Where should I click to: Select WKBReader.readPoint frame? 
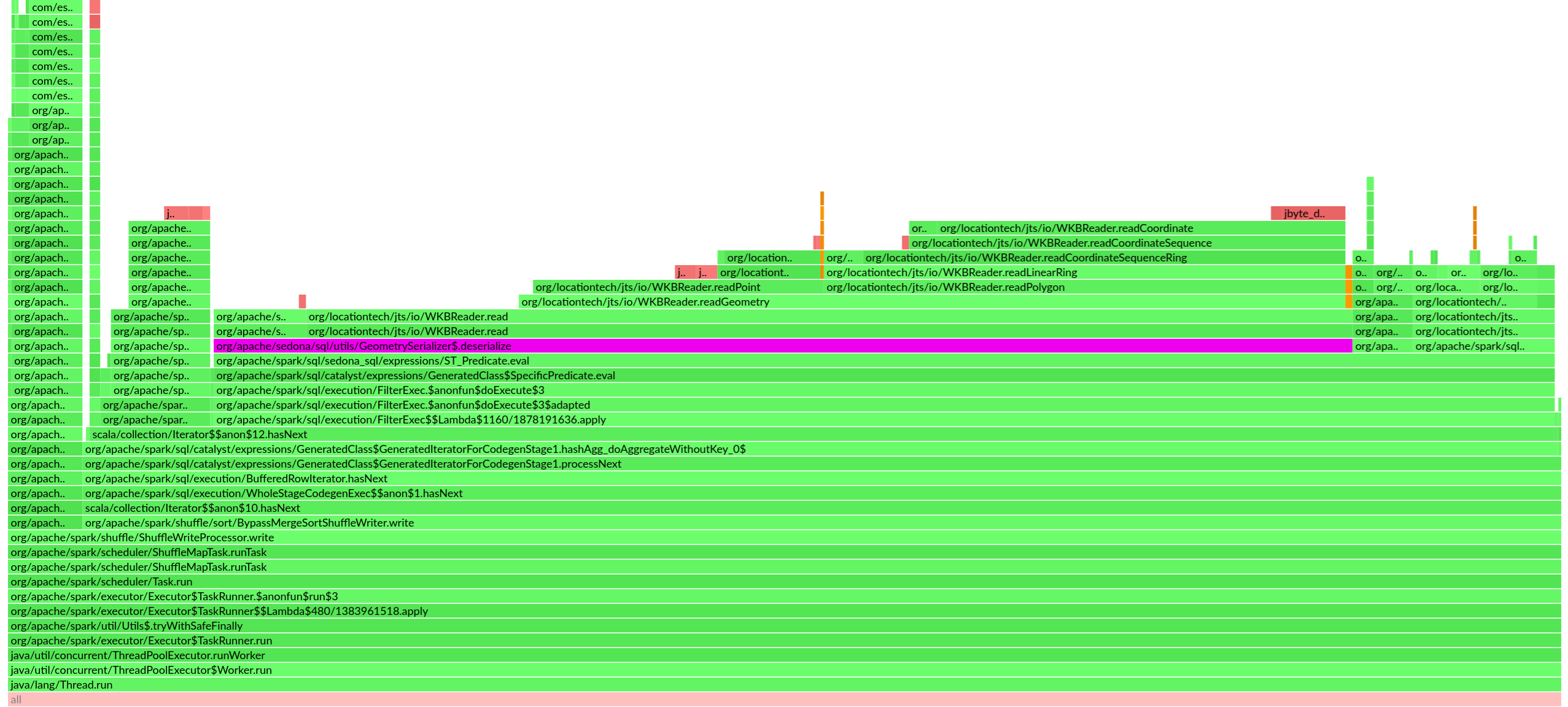678,287
